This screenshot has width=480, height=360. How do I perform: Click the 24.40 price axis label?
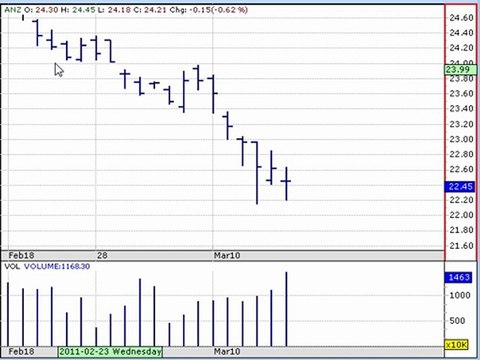tap(462, 33)
